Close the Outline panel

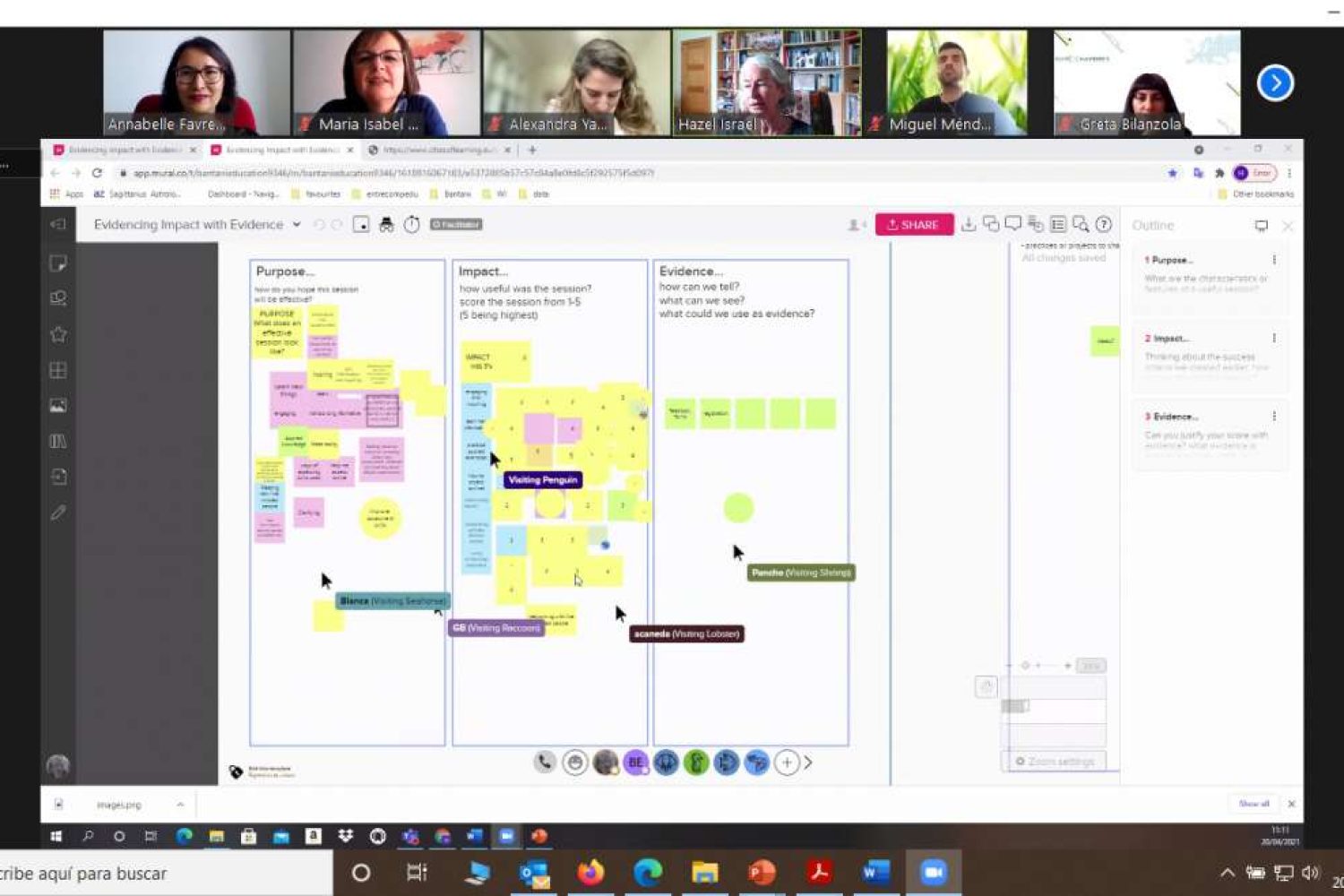[1288, 227]
